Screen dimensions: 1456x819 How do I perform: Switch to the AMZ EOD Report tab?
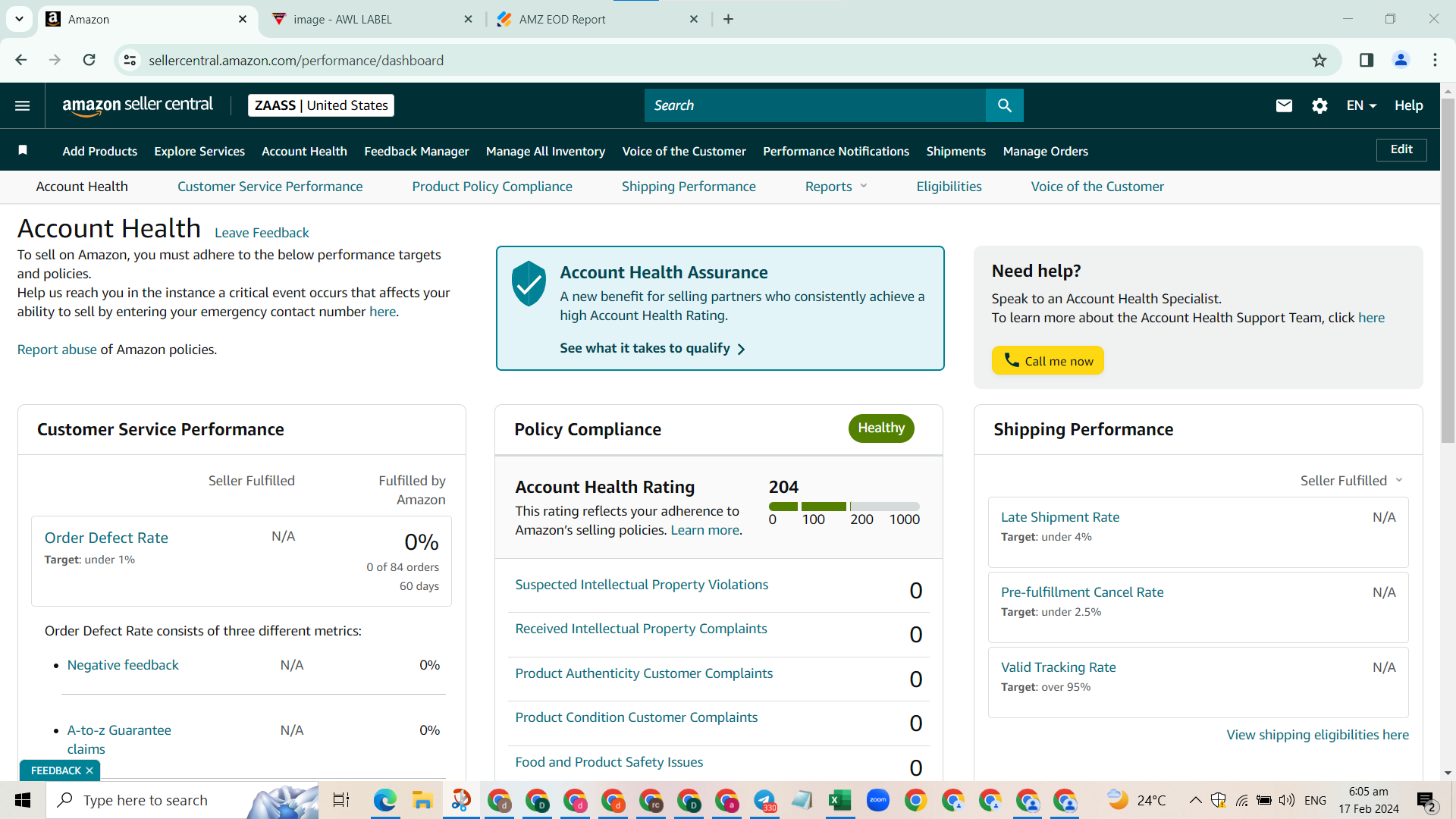pyautogui.click(x=596, y=19)
